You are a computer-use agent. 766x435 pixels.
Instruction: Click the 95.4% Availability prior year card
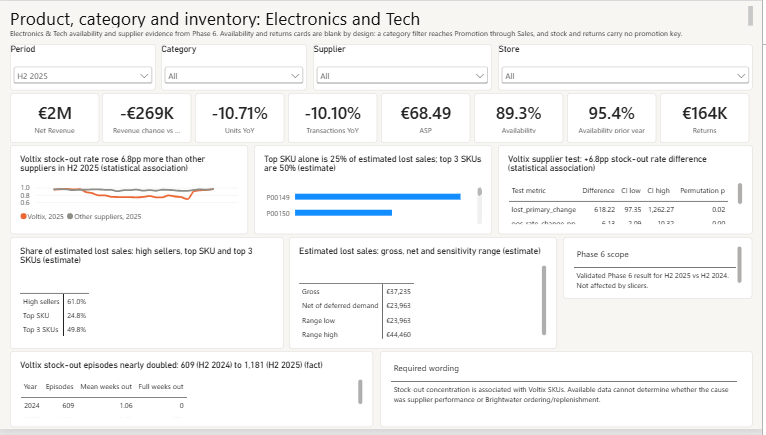pos(611,118)
